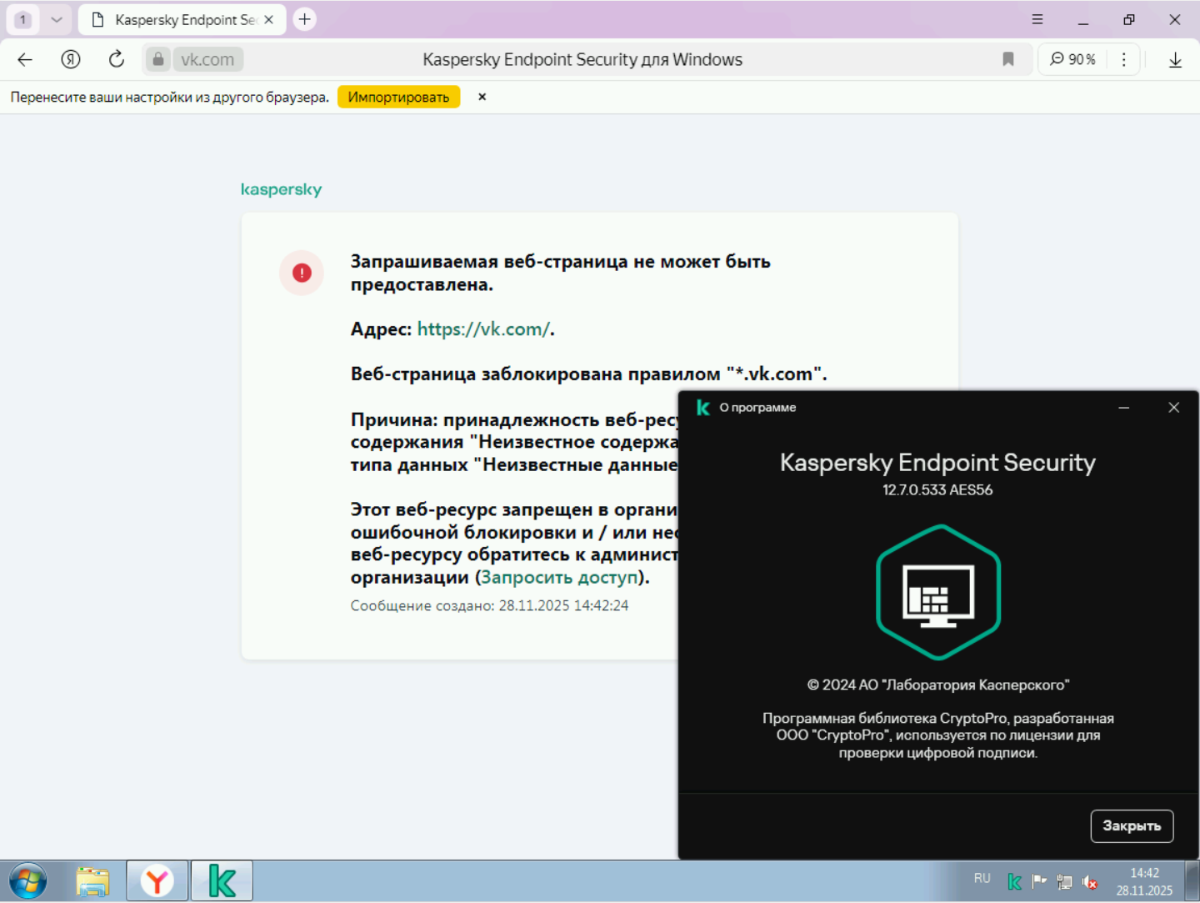The width and height of the screenshot is (1200, 903).
Task: Open a new tab with plus button
Action: pos(305,19)
